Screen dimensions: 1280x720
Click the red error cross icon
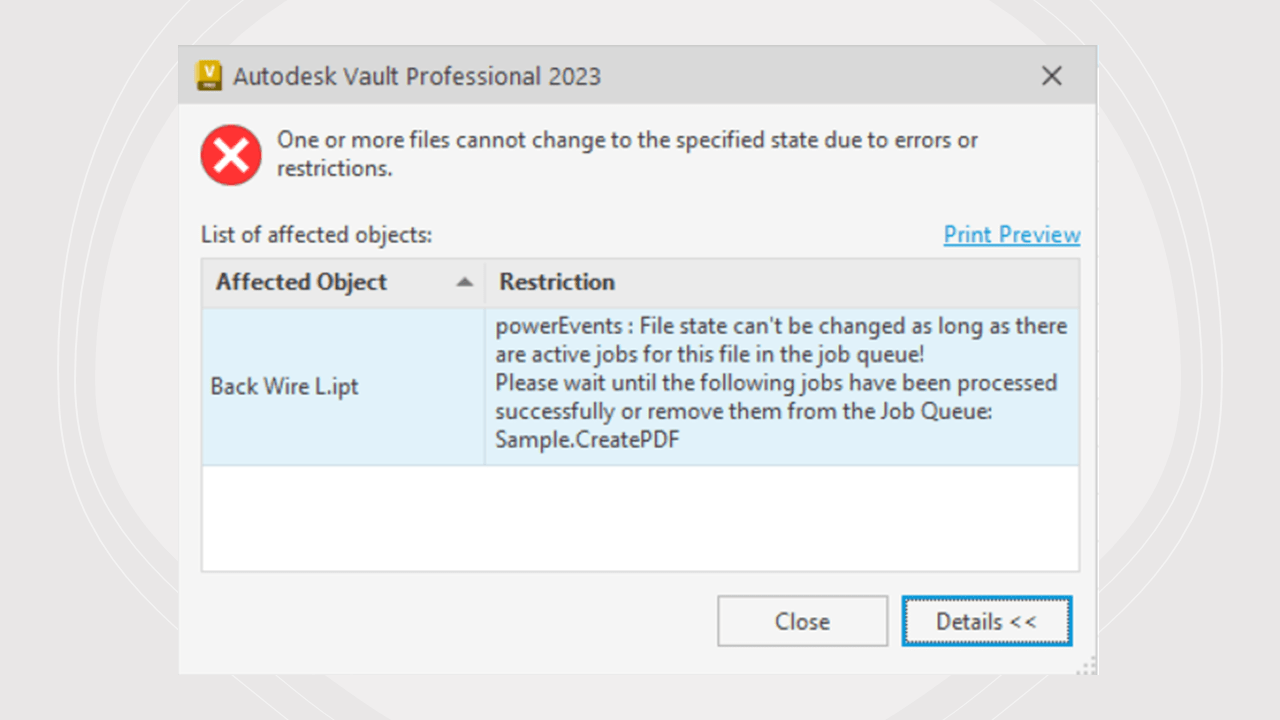(x=231, y=155)
